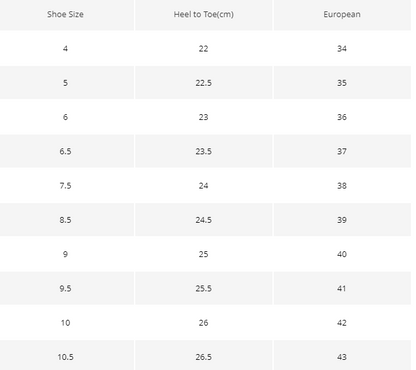Screen dimensions: 416x370
Task: Select European size 42 cell
Action: (342, 323)
